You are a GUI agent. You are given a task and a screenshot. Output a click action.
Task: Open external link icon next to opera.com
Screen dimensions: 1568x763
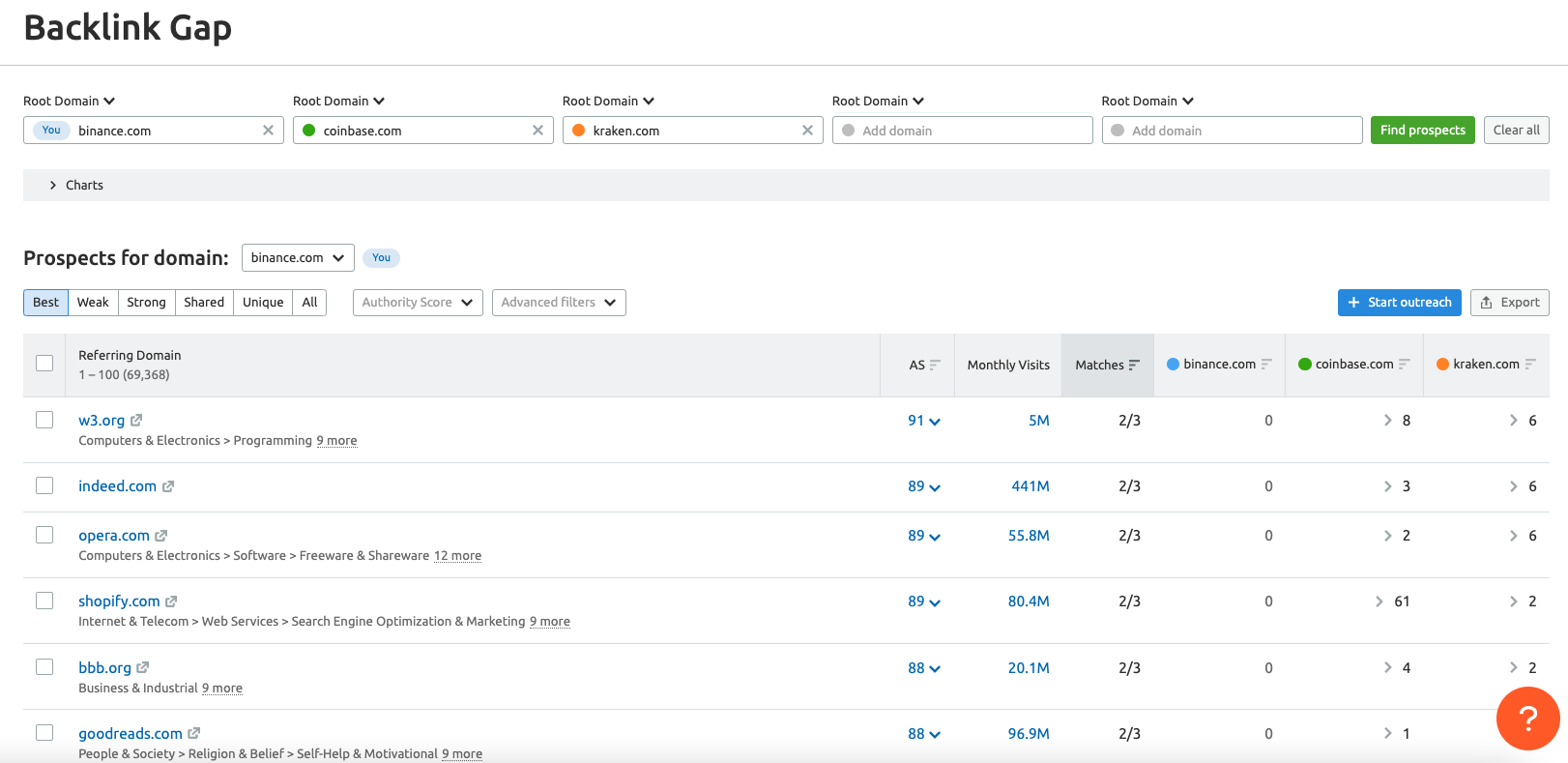click(161, 536)
